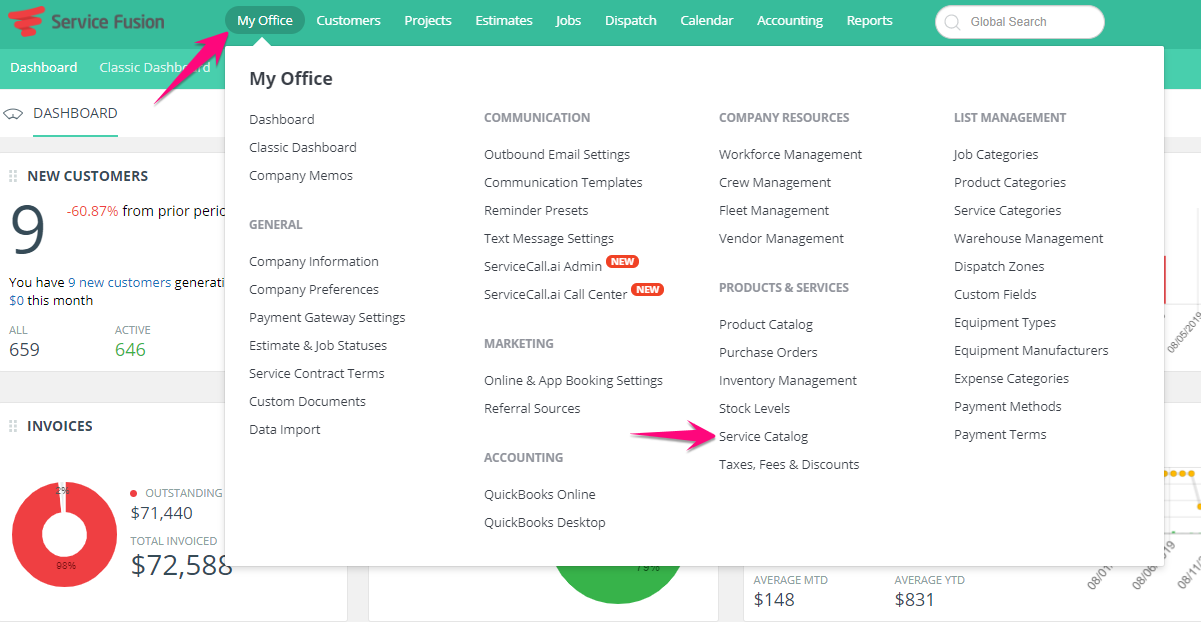
Task: Click into the Global Search field
Action: (x=1020, y=22)
